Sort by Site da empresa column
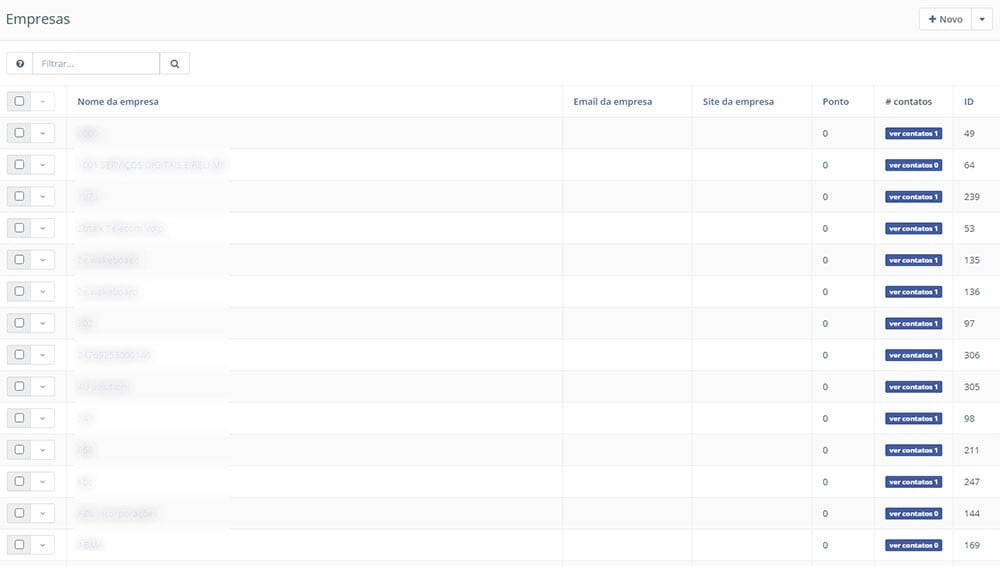Viewport: 1000px width, 566px height. pyautogui.click(x=738, y=102)
